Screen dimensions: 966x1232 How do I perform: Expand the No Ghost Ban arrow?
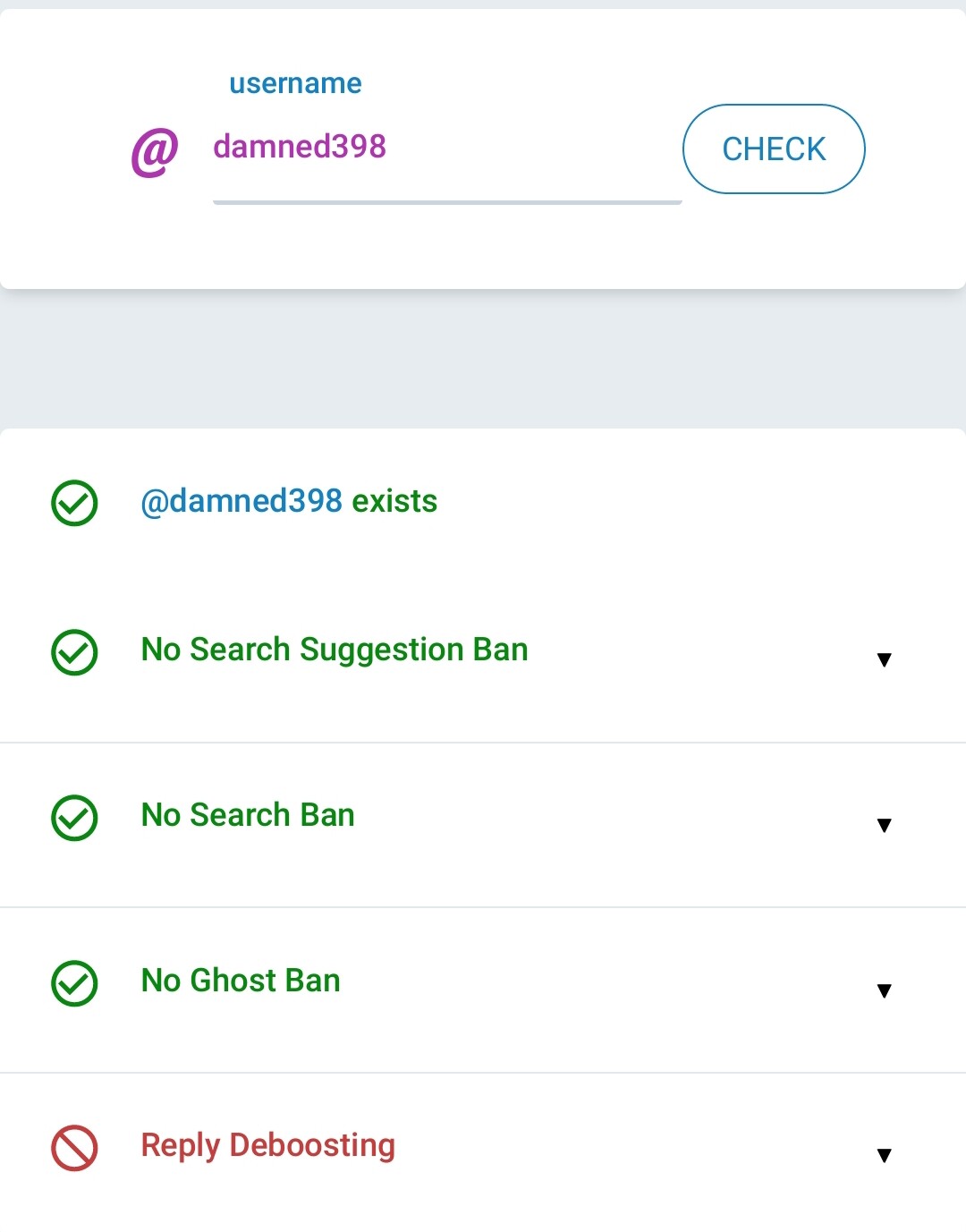tap(885, 990)
